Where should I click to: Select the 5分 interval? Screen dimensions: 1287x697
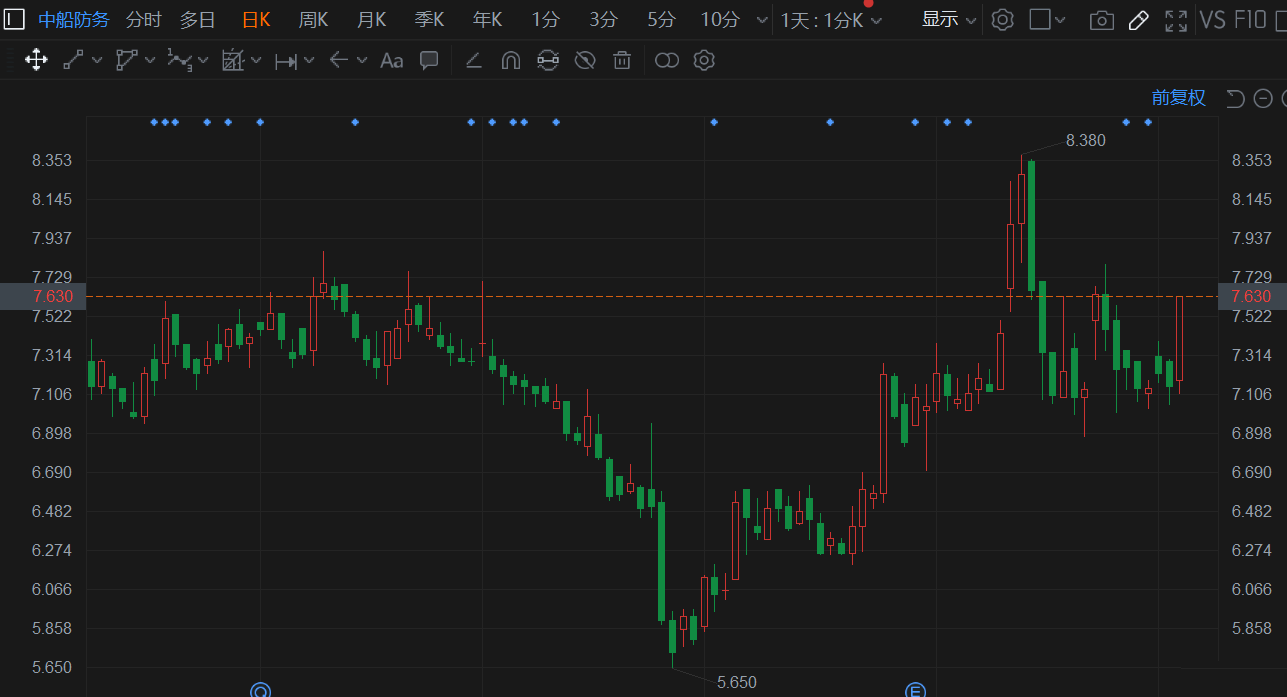pyautogui.click(x=661, y=19)
